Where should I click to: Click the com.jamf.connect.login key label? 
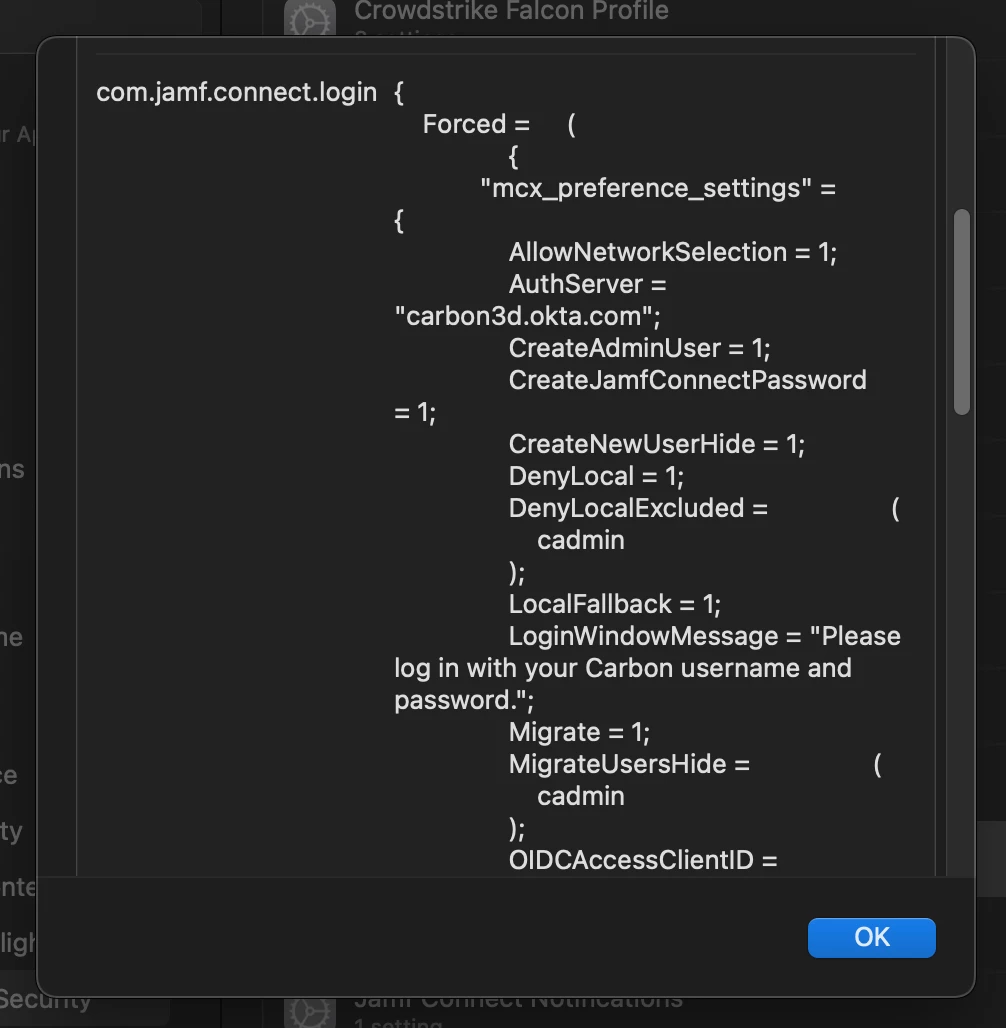[236, 92]
